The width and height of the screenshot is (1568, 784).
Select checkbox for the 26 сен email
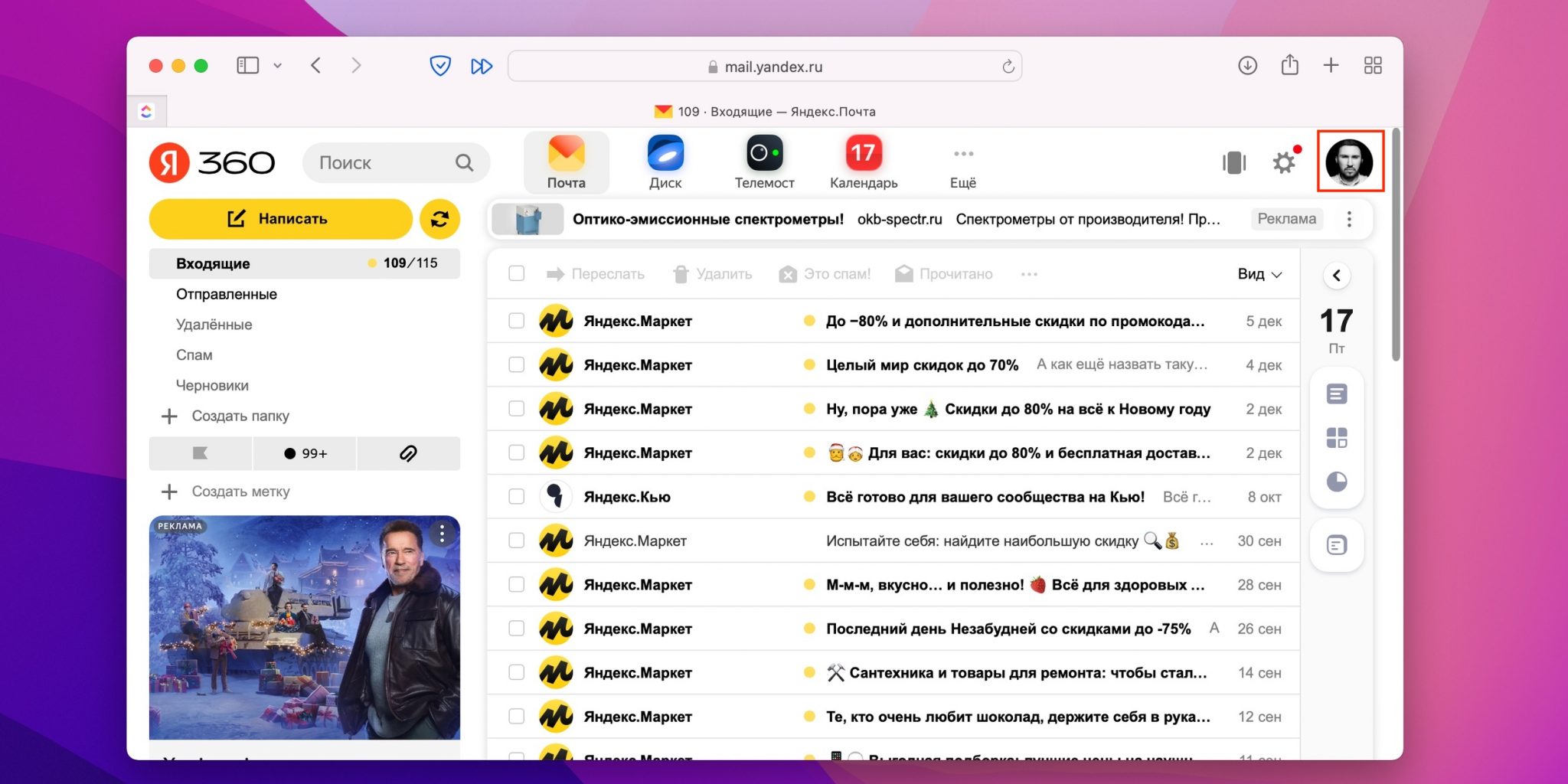[517, 629]
